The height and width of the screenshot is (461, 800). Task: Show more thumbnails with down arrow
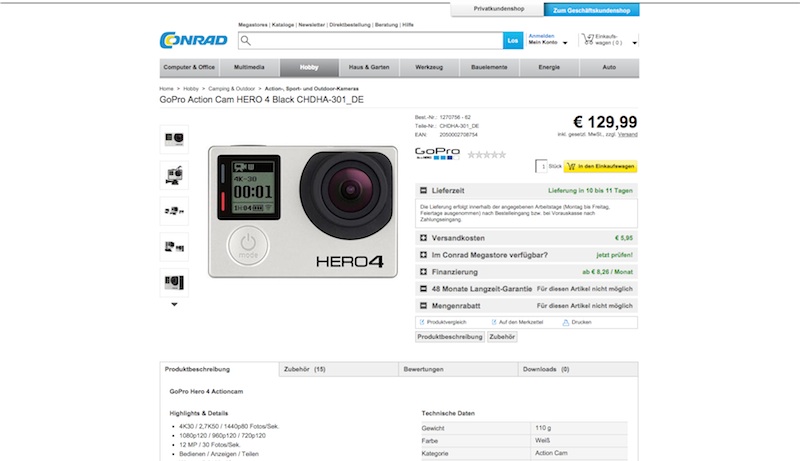(174, 304)
